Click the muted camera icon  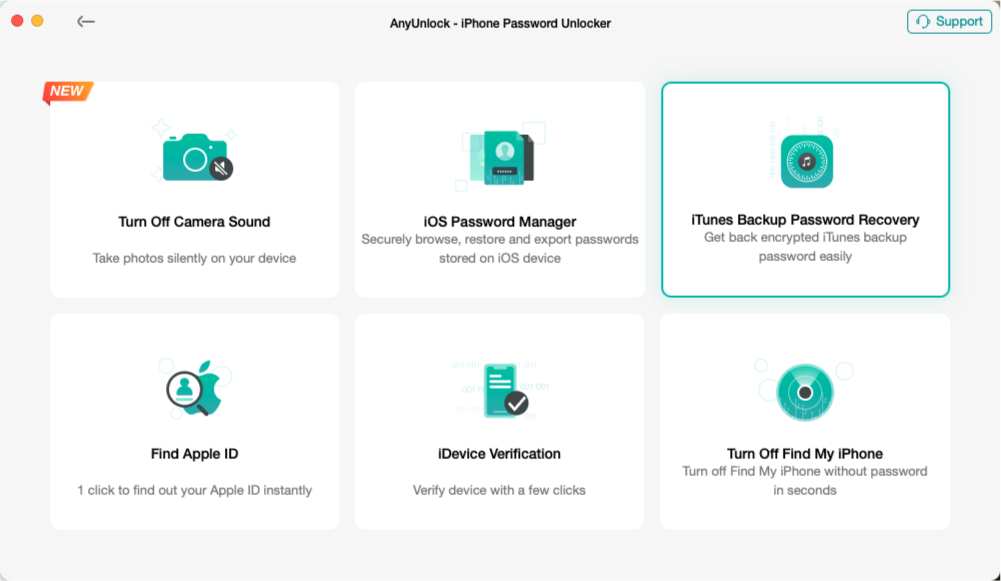197,156
